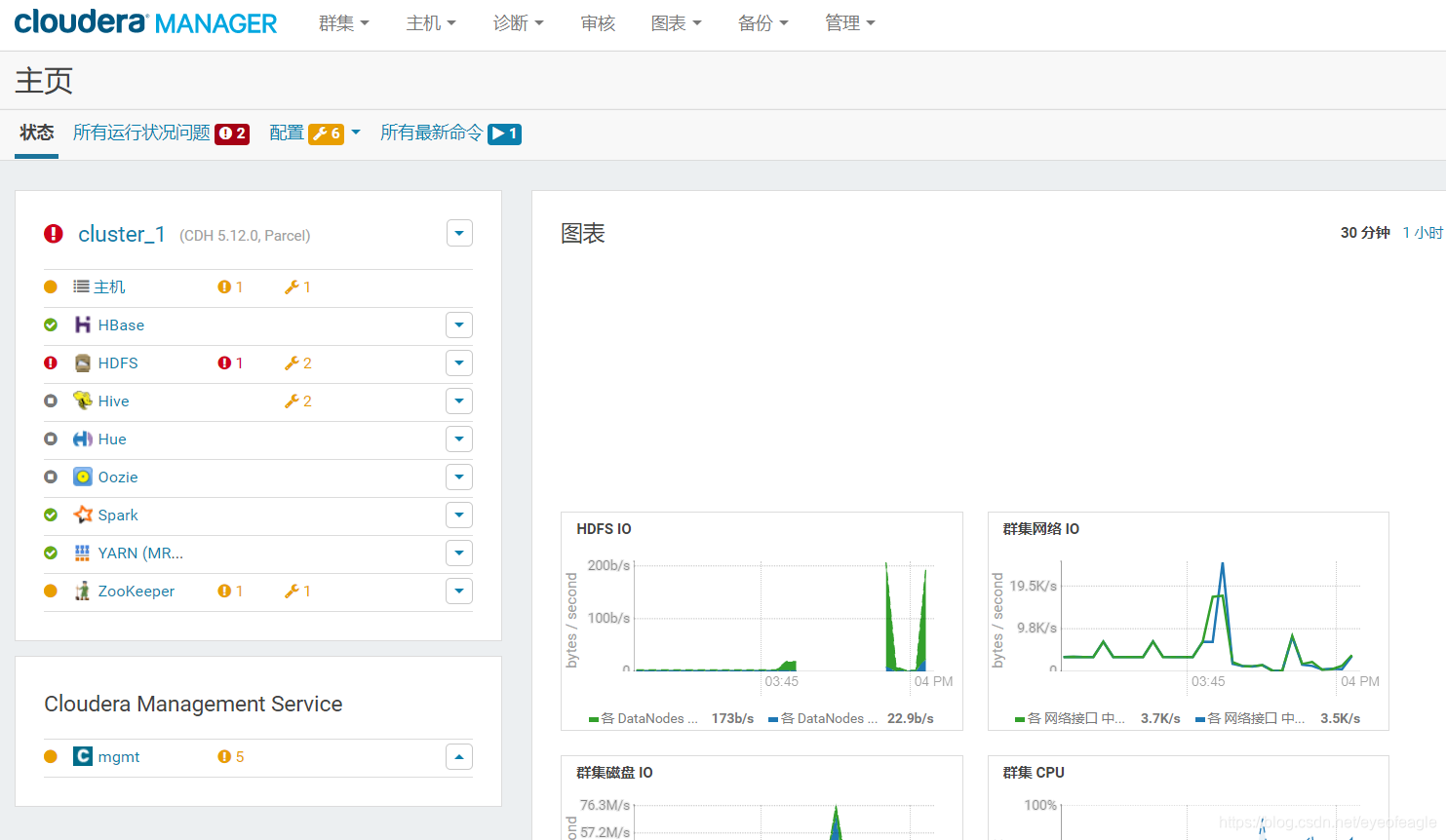This screenshot has width=1446, height=840.
Task: Click cluster_1 red error status icon
Action: [54, 234]
